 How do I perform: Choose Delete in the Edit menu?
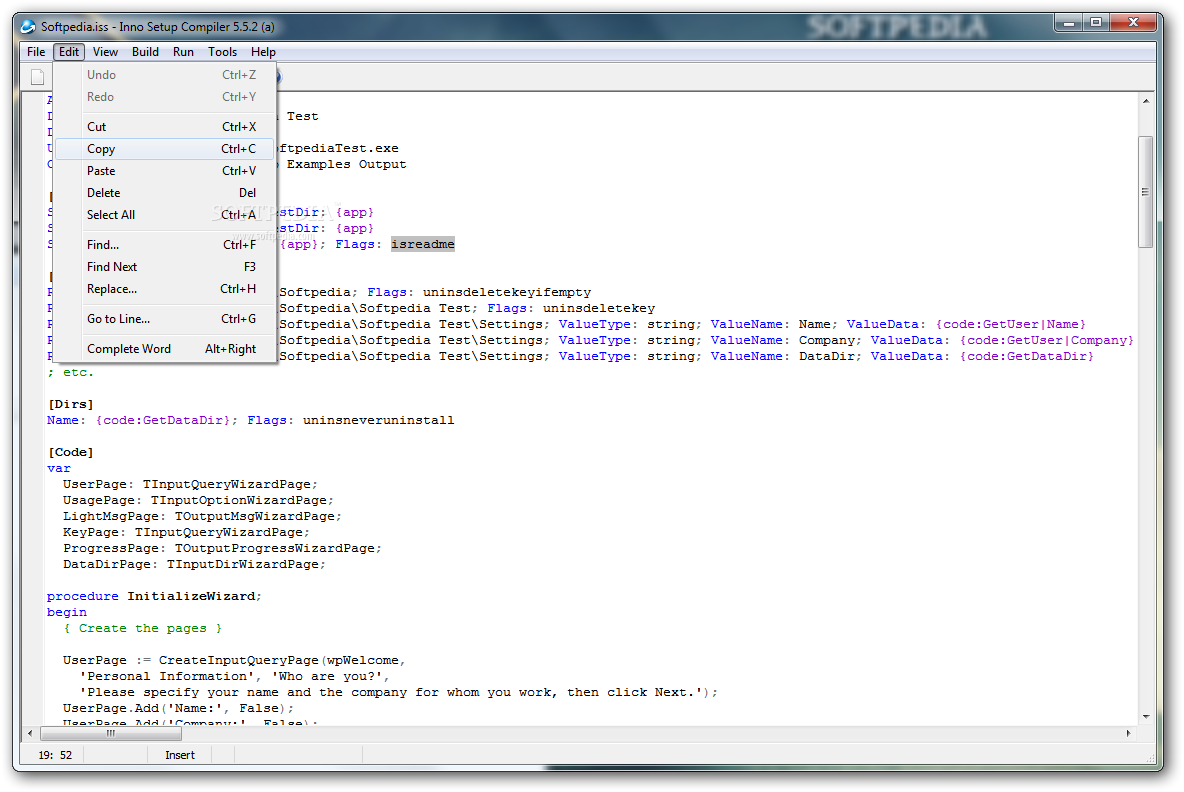pyautogui.click(x=165, y=193)
